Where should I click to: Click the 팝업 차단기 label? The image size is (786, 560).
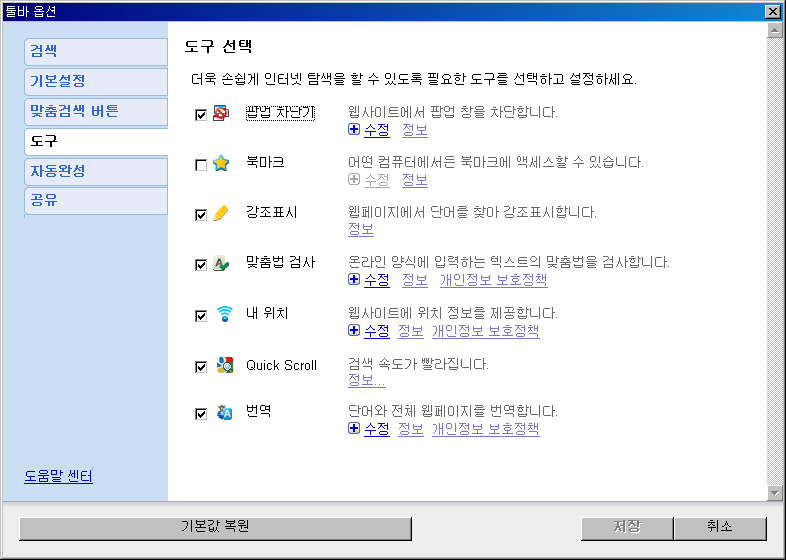280,113
